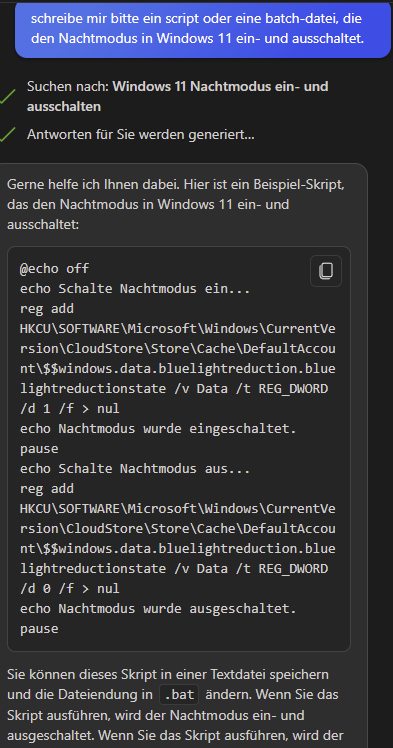This screenshot has height=748, width=393.
Task: Click the 'echo Nachtmodus wurde ausgeschaltet.' line
Action: tap(158, 609)
